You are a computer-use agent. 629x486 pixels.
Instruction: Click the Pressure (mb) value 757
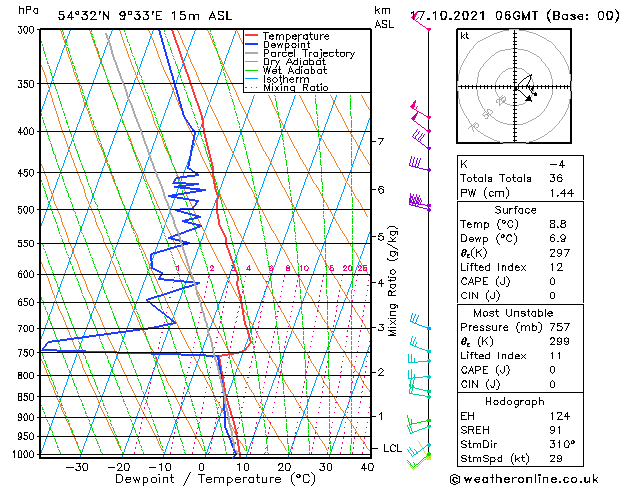(x=560, y=327)
